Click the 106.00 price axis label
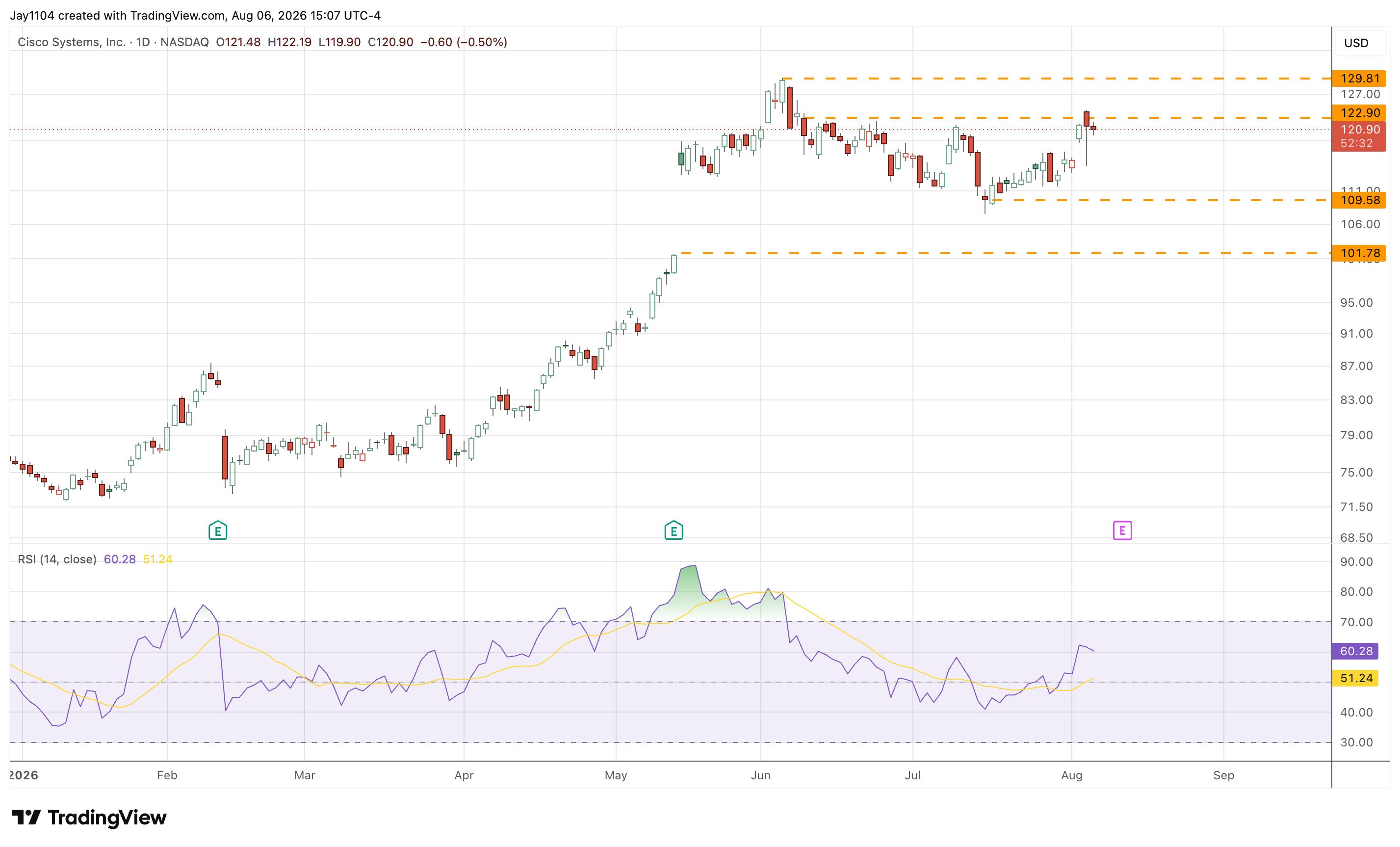 click(x=1360, y=224)
